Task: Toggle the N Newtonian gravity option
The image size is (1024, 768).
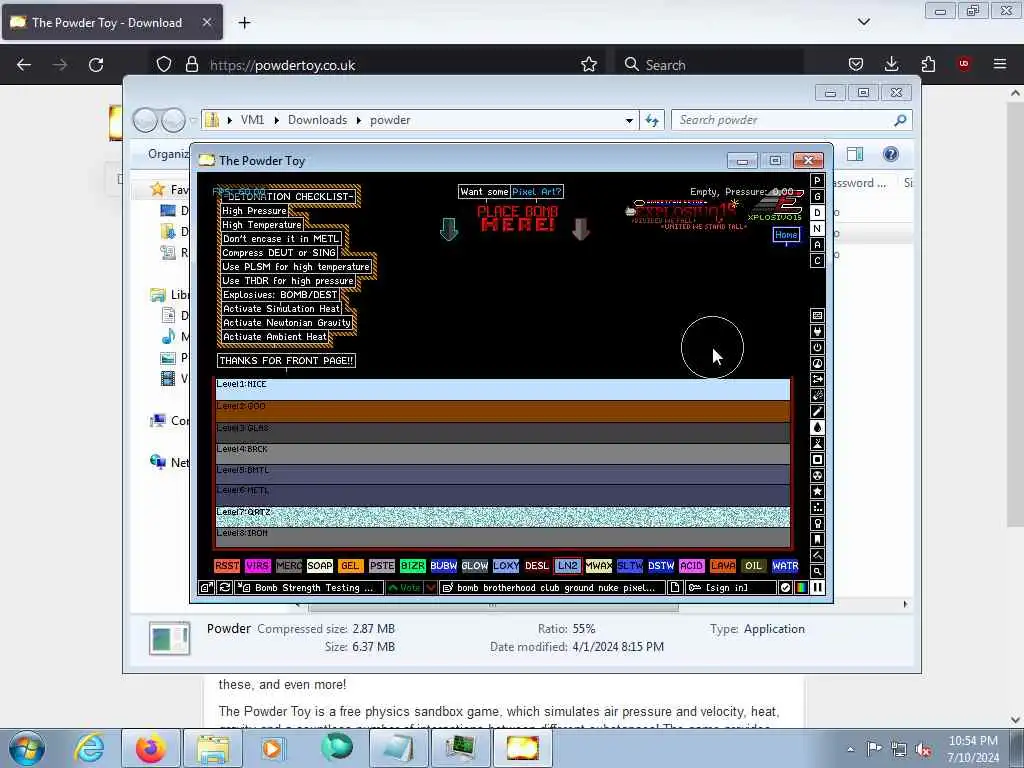Action: click(817, 229)
